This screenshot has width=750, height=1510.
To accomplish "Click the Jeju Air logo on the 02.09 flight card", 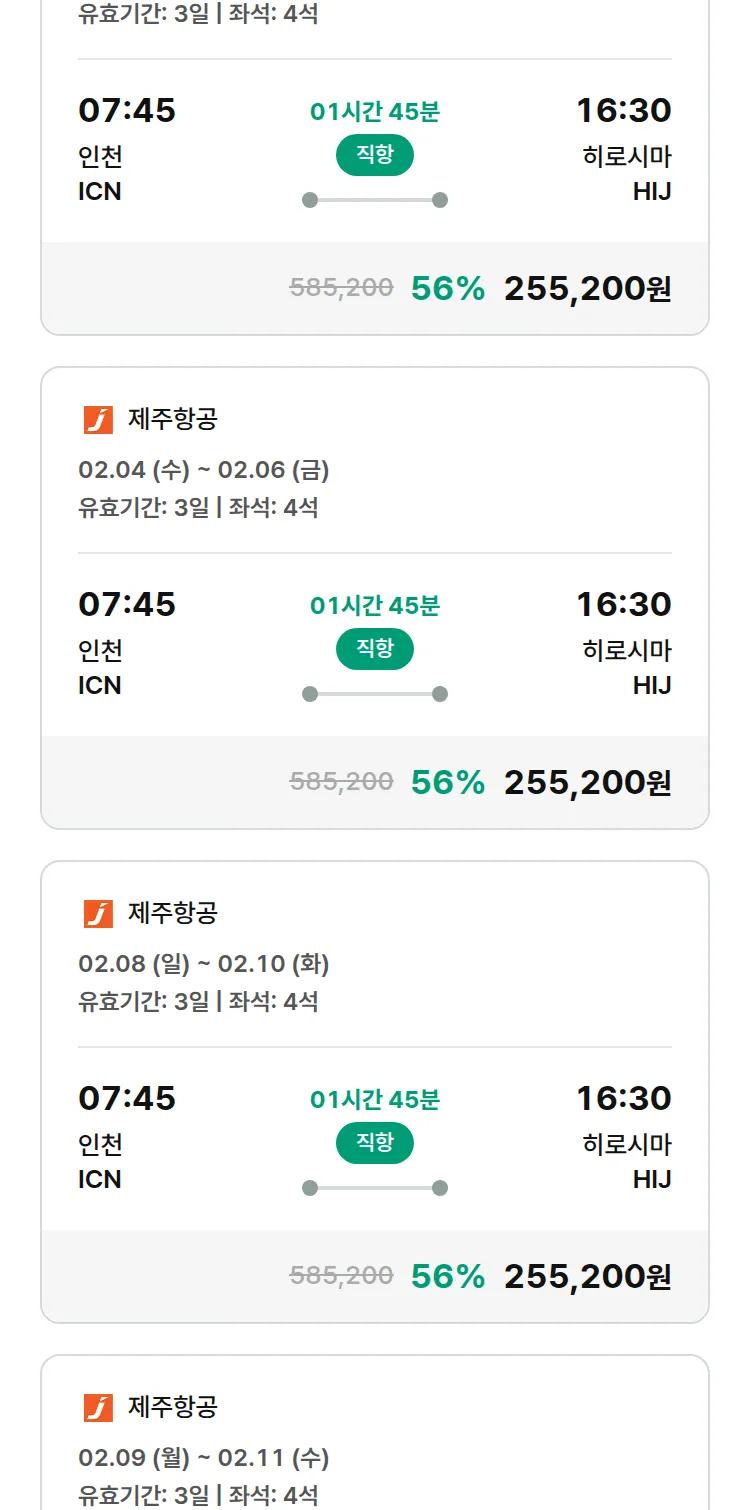I will [98, 1408].
